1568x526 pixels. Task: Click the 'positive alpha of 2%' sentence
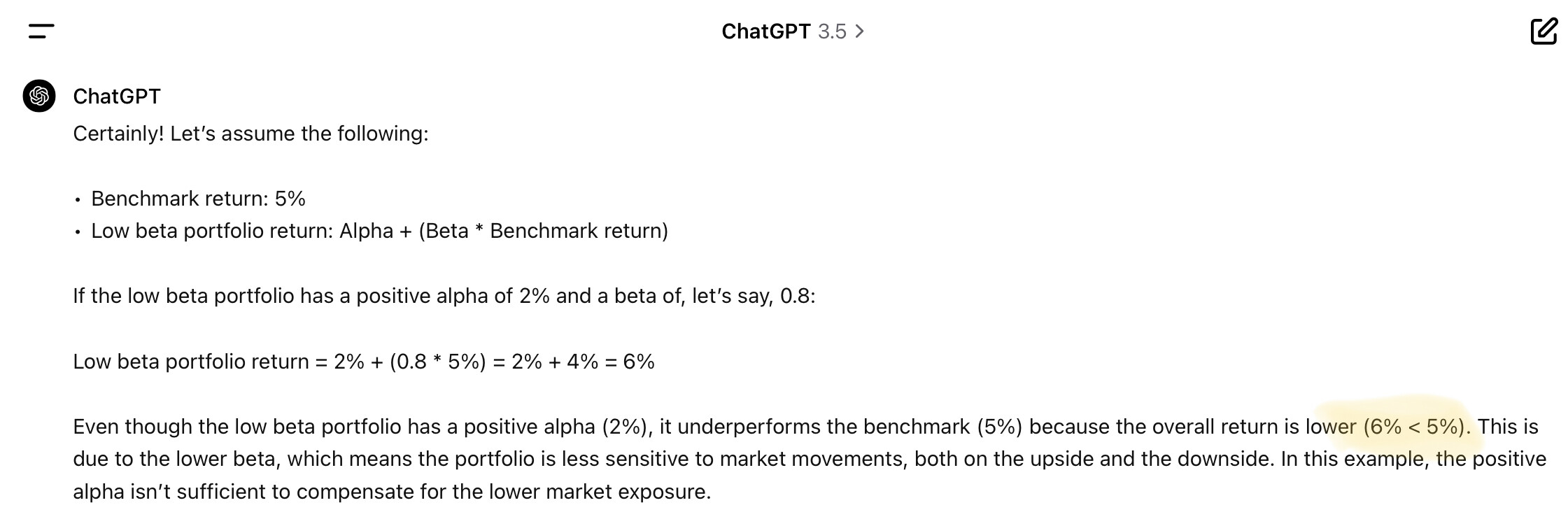(x=444, y=296)
